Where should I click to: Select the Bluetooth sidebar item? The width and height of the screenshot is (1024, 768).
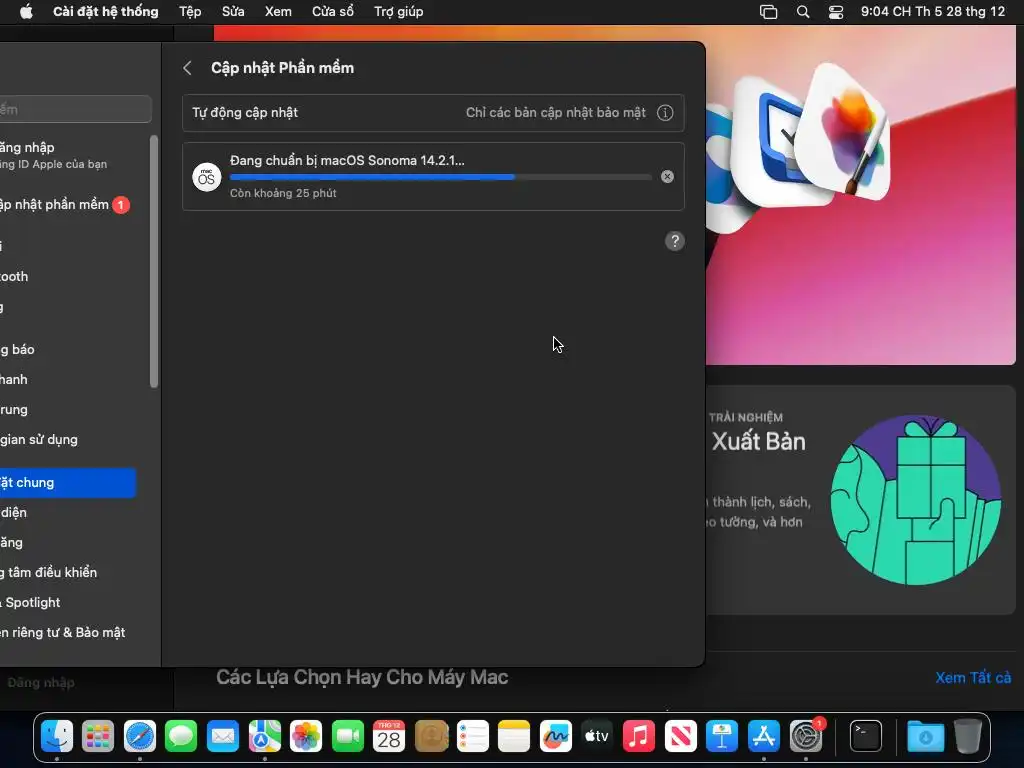point(69,277)
